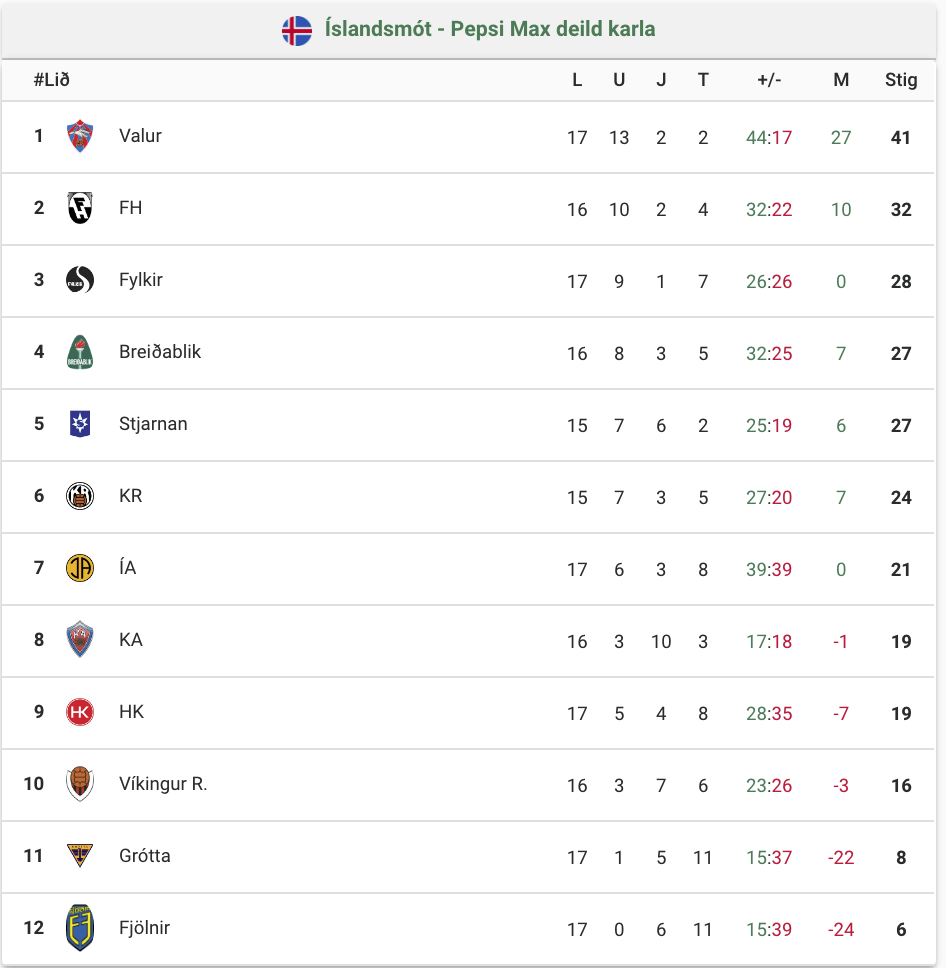946x968 pixels.
Task: Click the +/- column header
Action: coord(769,80)
